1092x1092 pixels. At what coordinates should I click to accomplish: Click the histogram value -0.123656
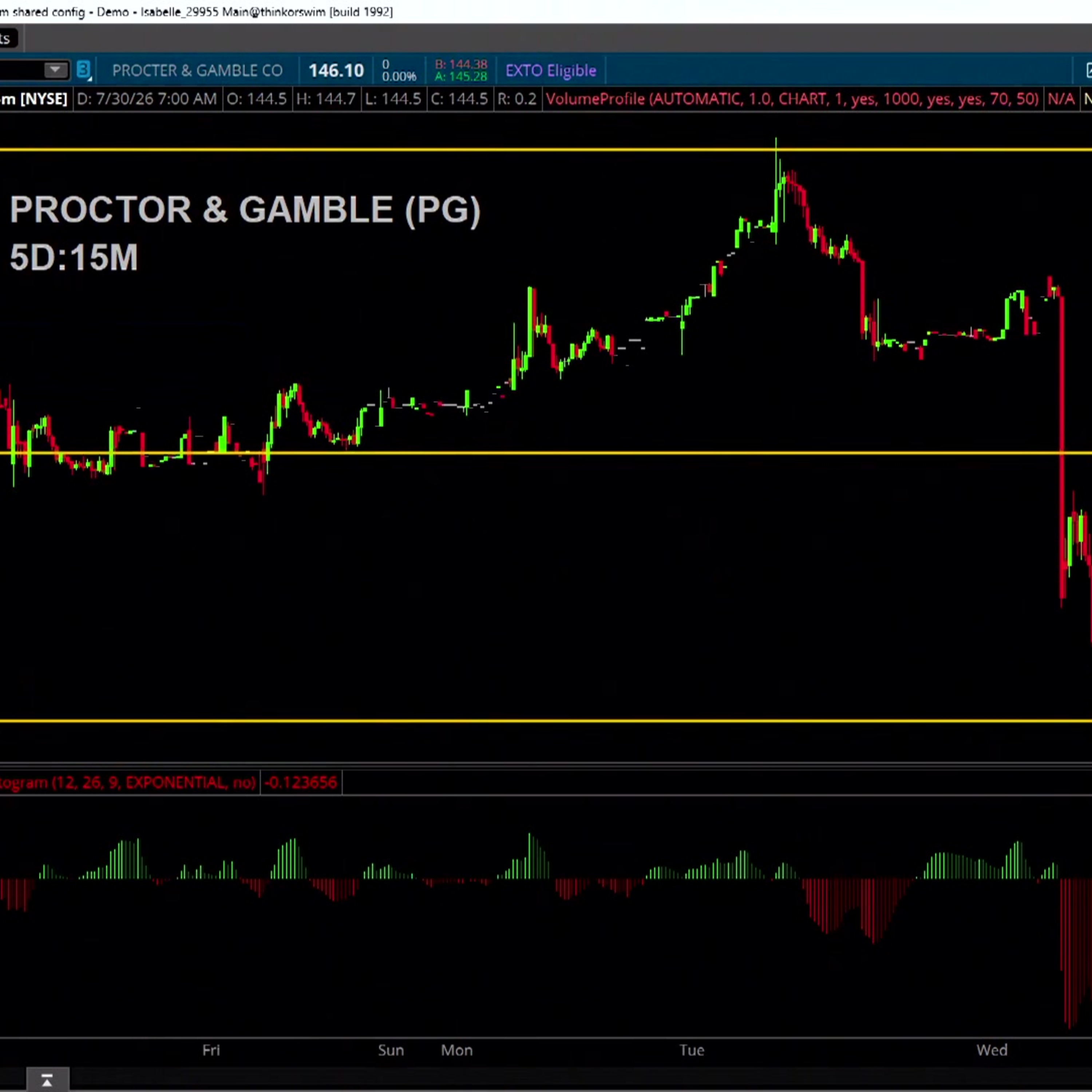point(301,783)
